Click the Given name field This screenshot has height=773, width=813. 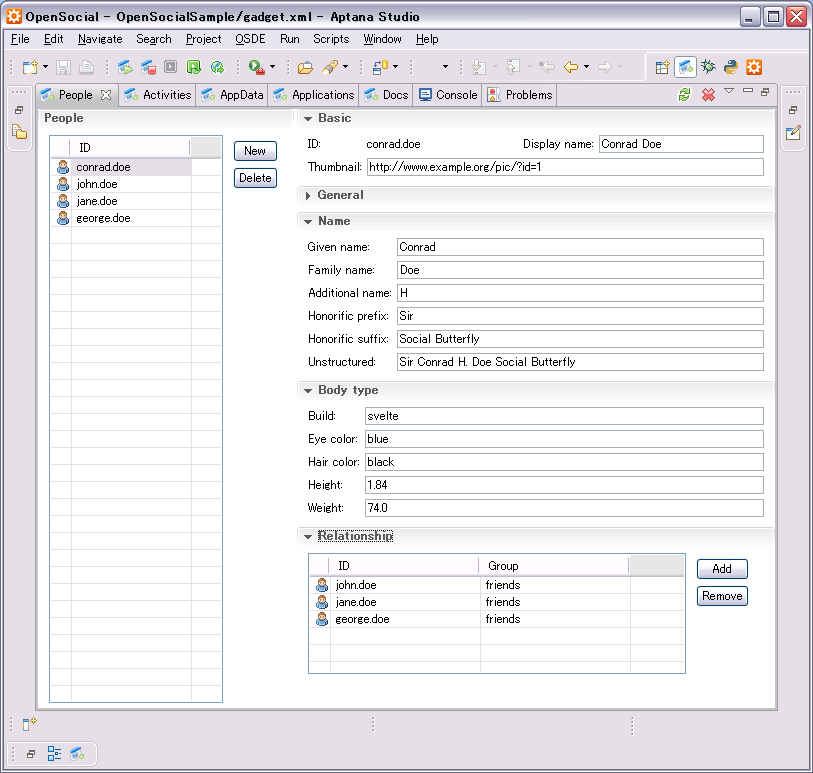point(580,247)
